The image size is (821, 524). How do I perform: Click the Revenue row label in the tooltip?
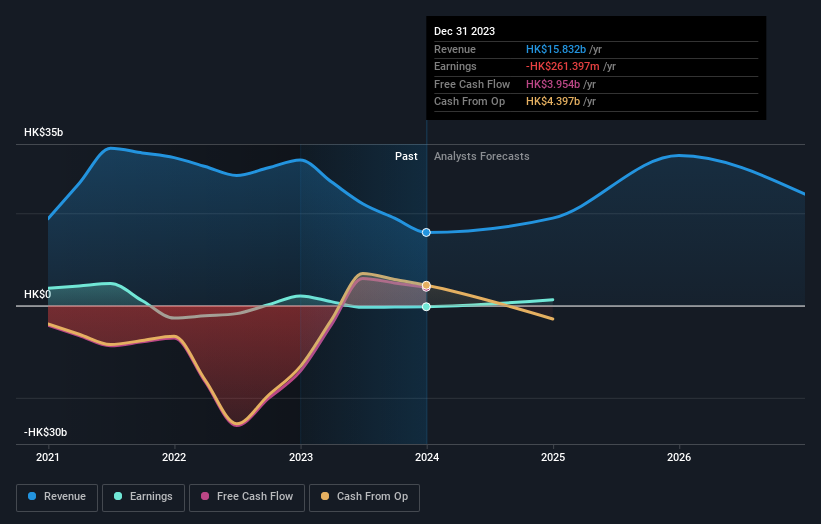point(454,49)
